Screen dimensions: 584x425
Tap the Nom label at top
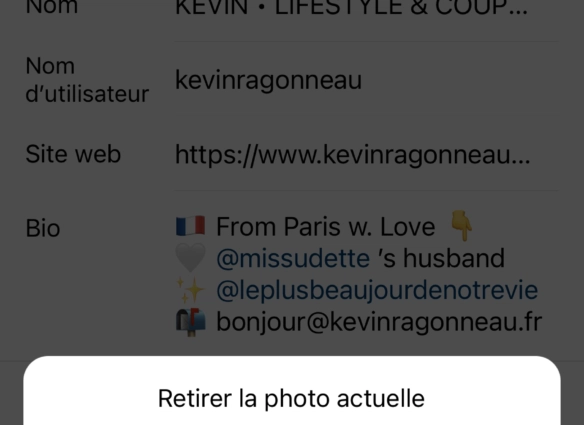pyautogui.click(x=52, y=7)
